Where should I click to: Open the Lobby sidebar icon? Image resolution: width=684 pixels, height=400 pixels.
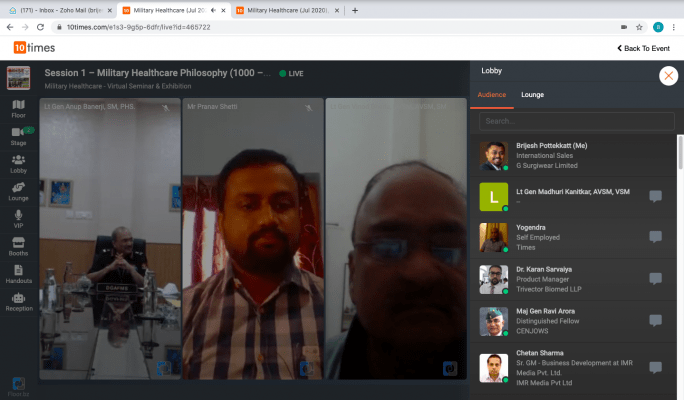click(18, 164)
